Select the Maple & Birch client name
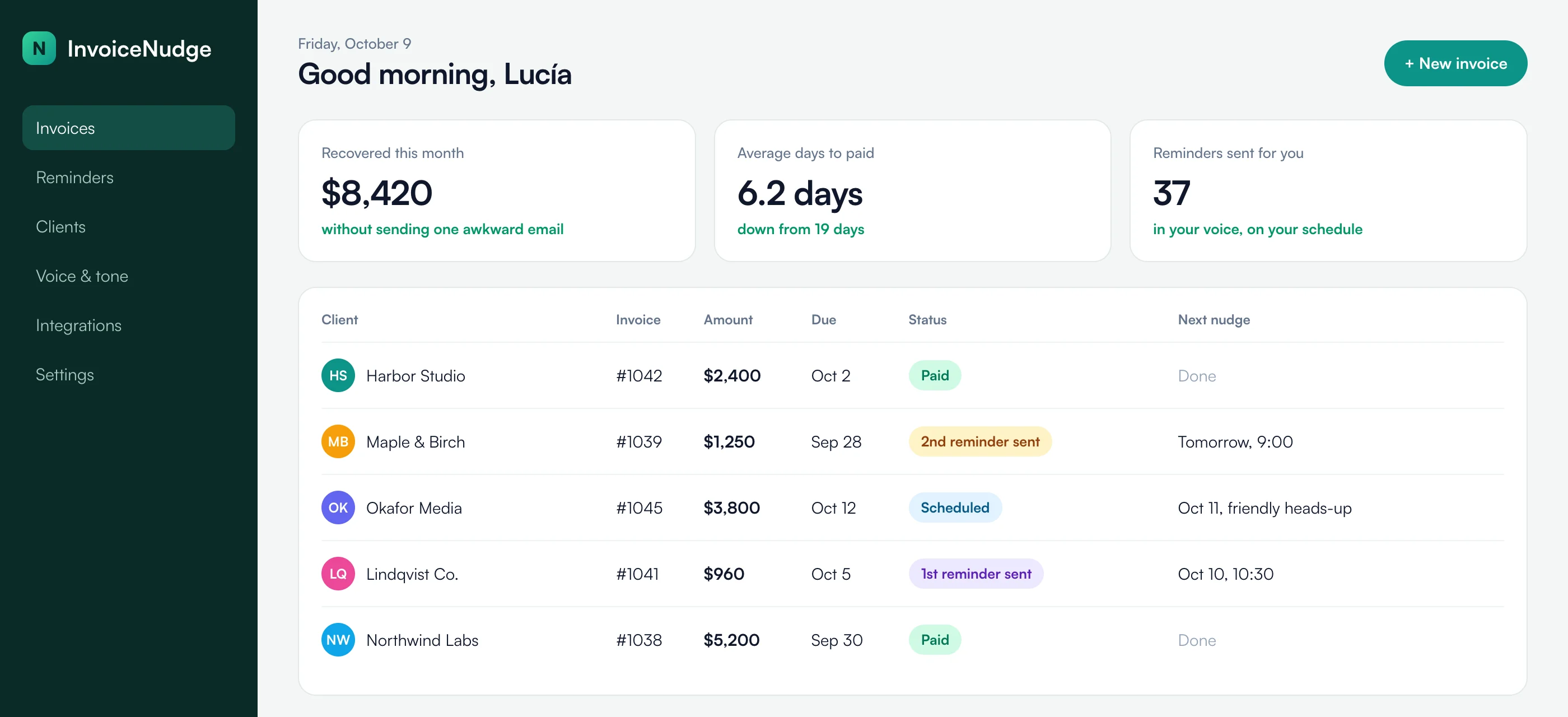The height and width of the screenshot is (717, 1568). coord(416,442)
